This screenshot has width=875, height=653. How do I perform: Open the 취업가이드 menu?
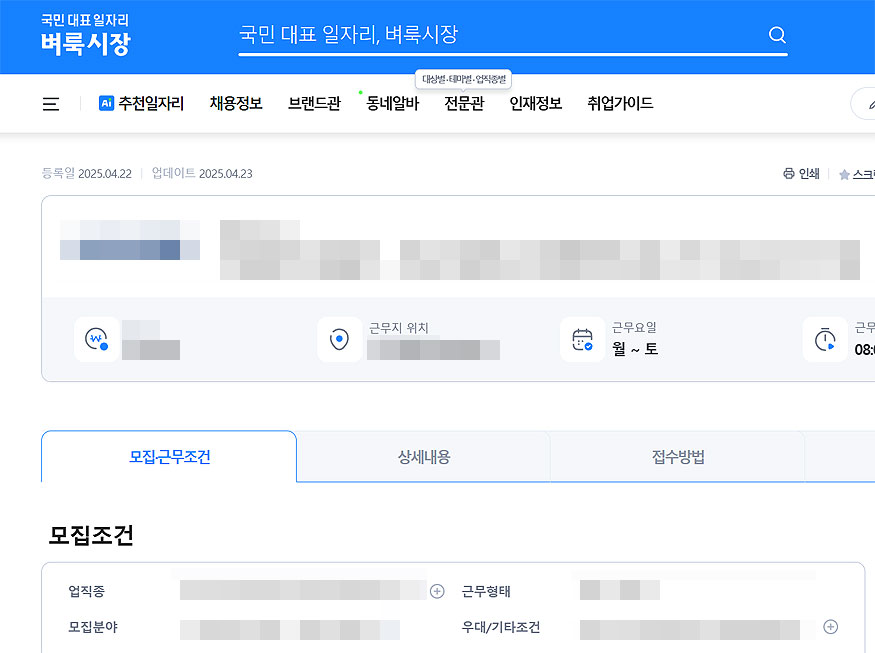click(x=620, y=103)
